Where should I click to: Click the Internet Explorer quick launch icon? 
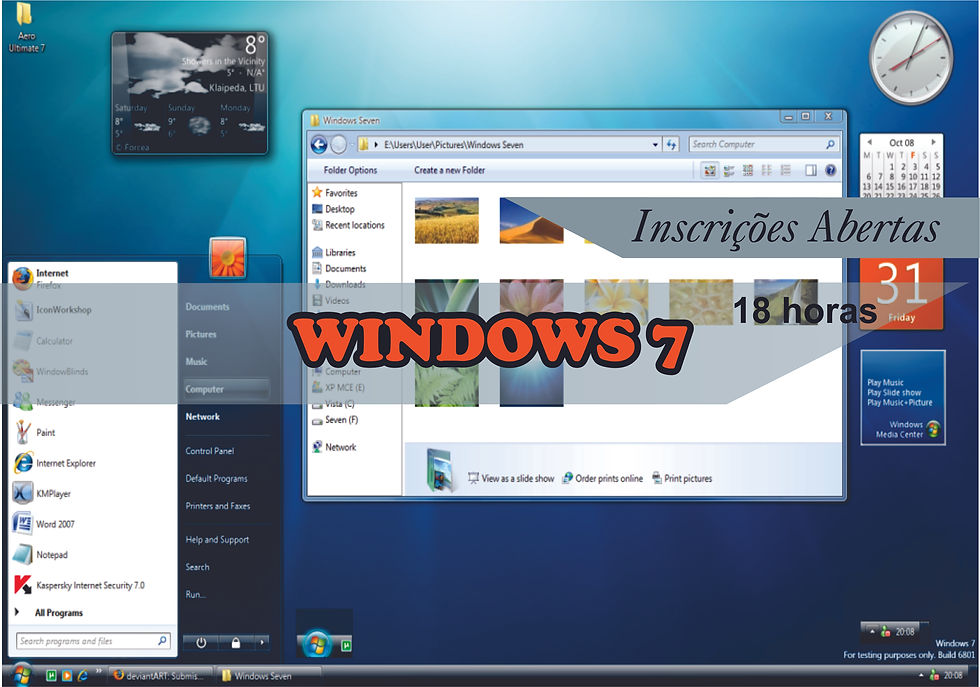tap(82, 676)
